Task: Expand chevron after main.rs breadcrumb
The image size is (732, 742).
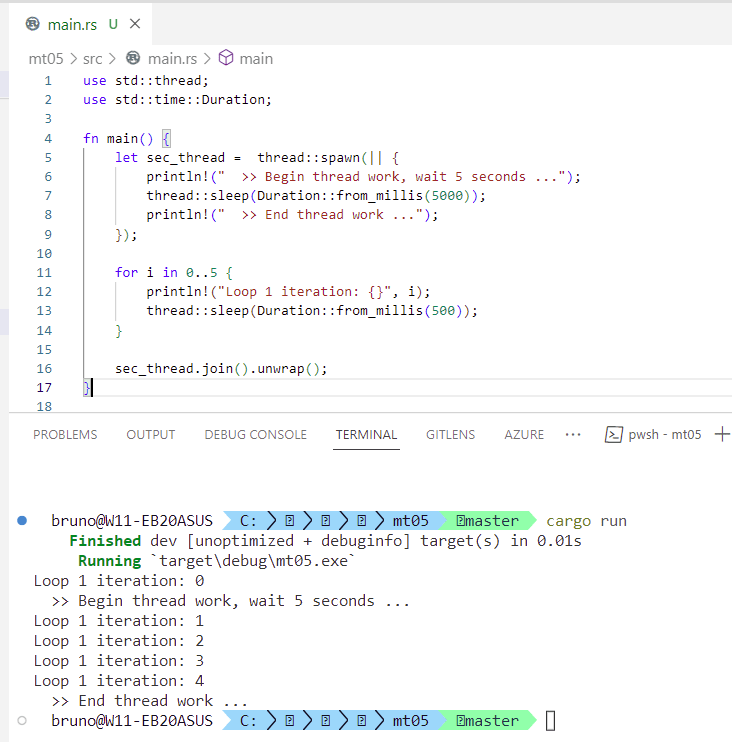Action: (207, 59)
